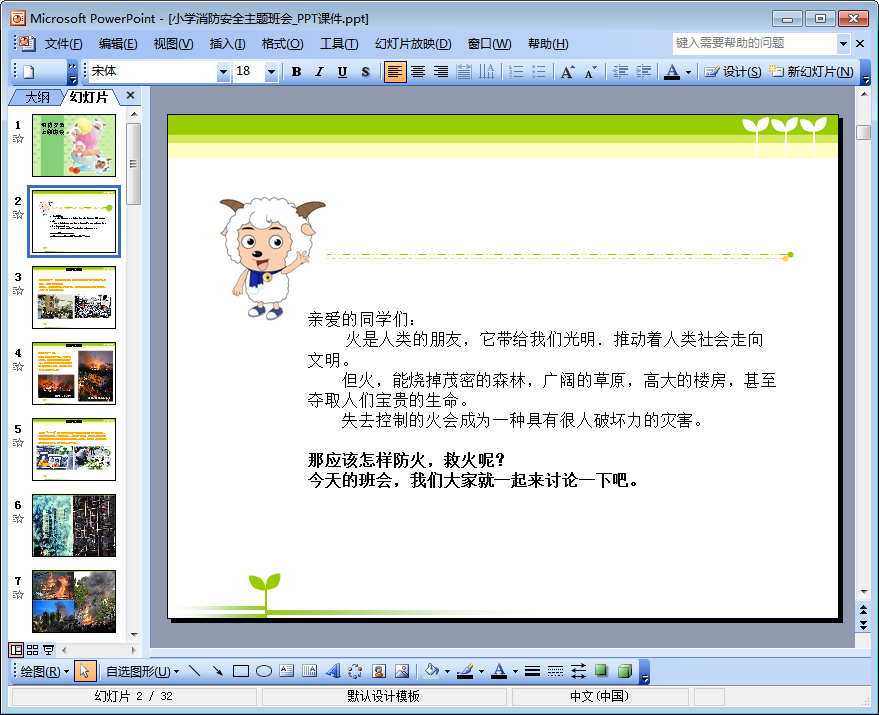The height and width of the screenshot is (715, 879).
Task: Select the Line drawing tool
Action: tap(195, 671)
